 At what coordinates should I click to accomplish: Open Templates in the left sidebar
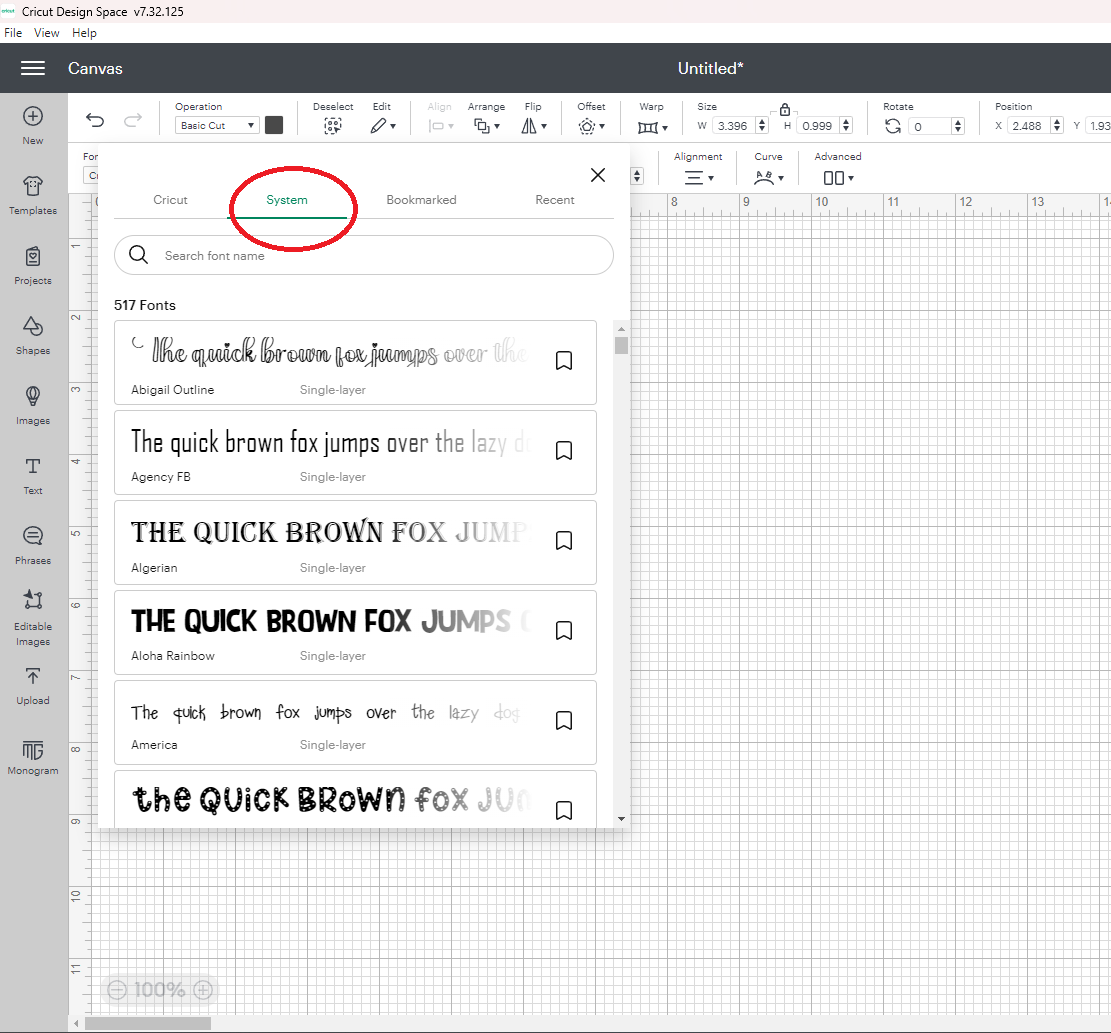33,196
